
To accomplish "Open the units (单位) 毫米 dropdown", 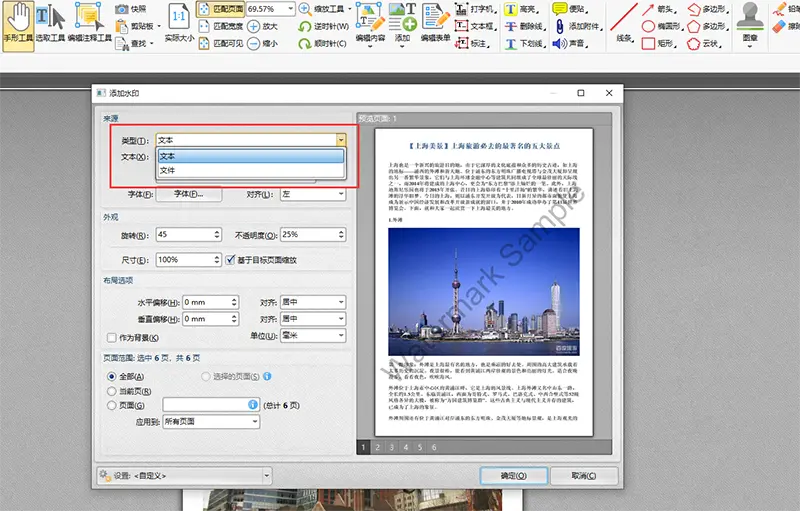I will [313, 336].
